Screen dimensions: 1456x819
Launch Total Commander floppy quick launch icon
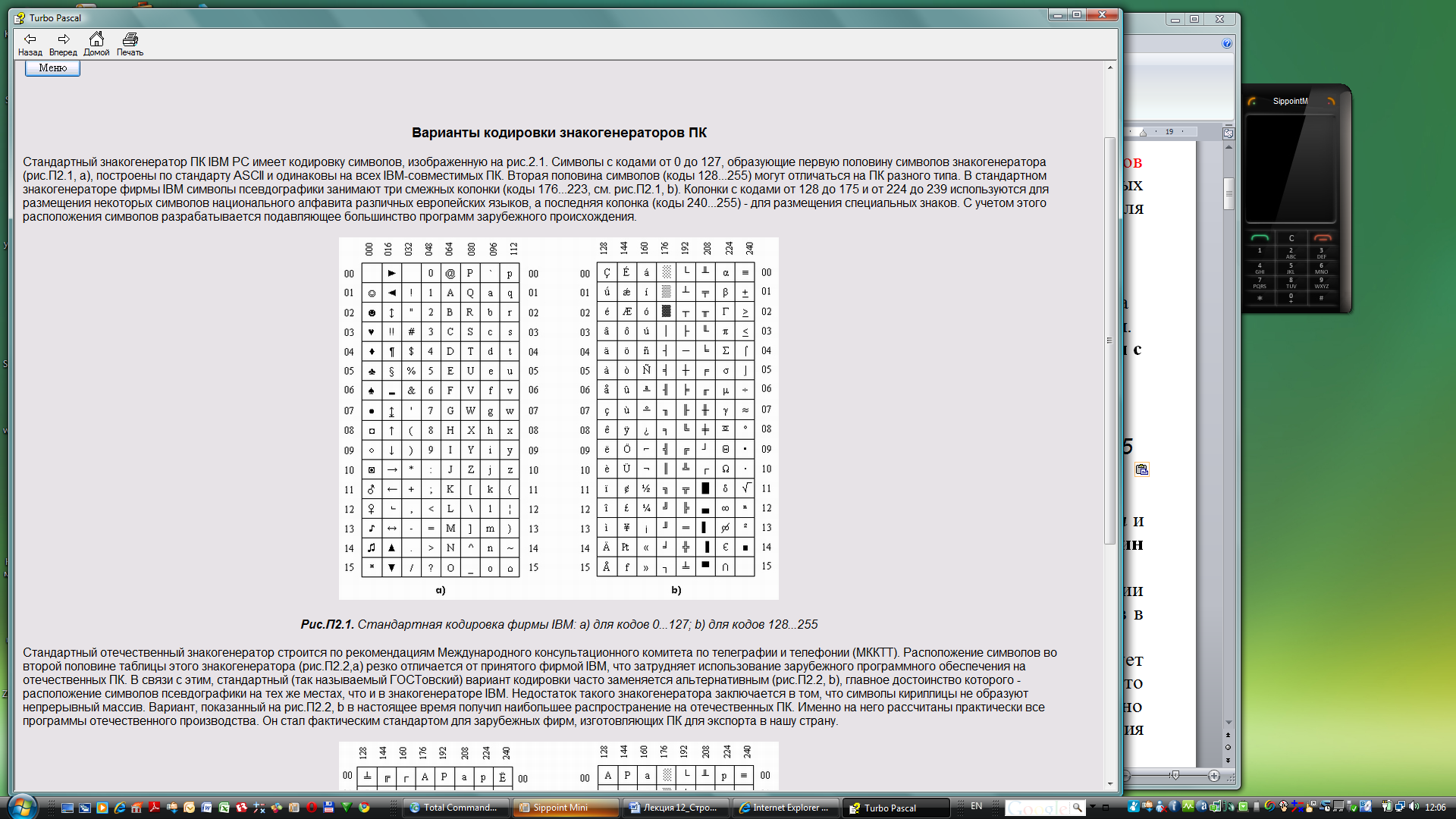point(329,808)
